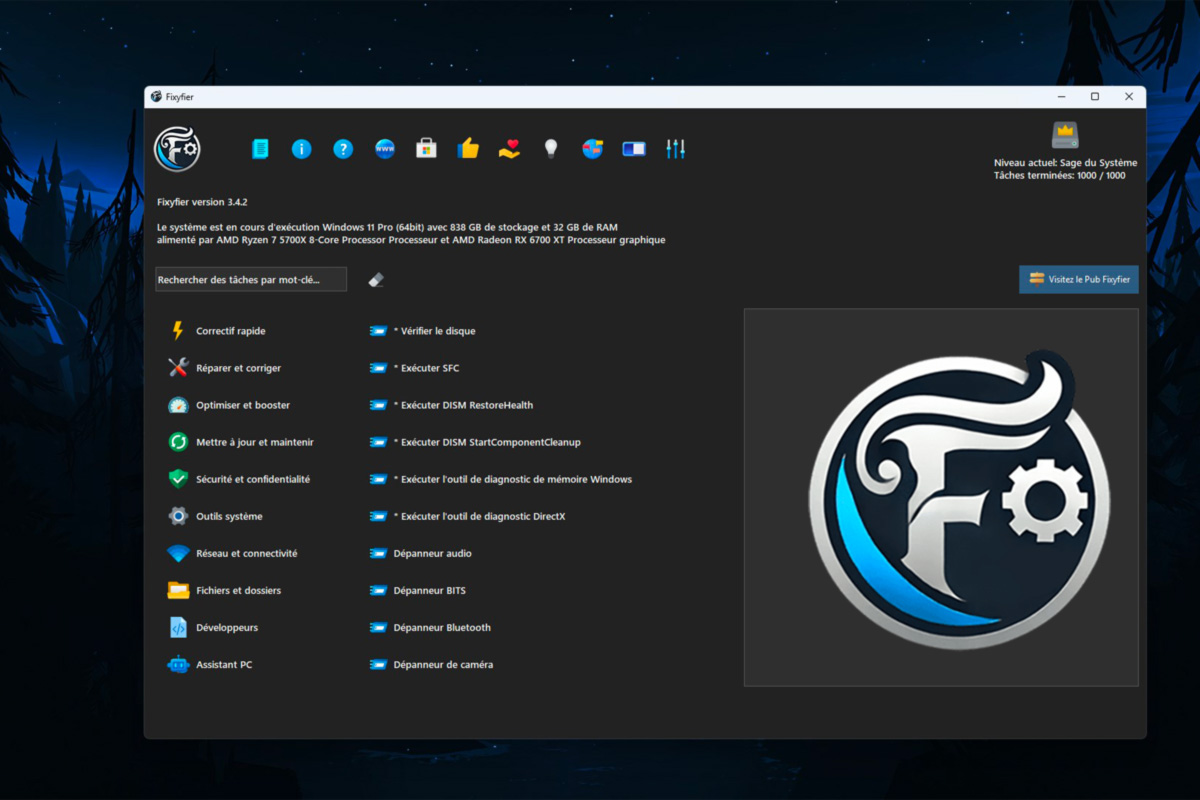Open the blue info circle icon
Image resolution: width=1200 pixels, height=800 pixels.
tap(302, 149)
